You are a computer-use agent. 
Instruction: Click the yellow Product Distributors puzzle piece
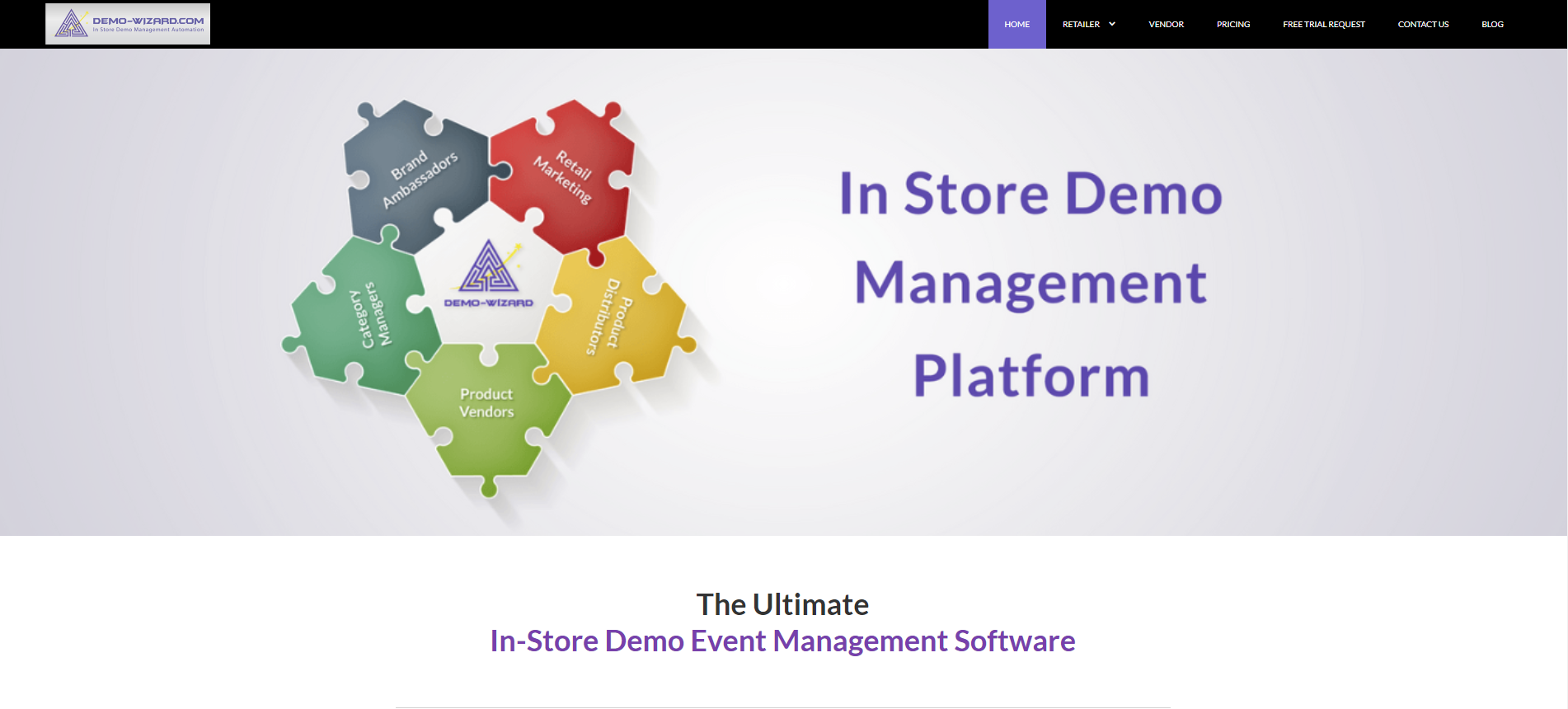613,317
